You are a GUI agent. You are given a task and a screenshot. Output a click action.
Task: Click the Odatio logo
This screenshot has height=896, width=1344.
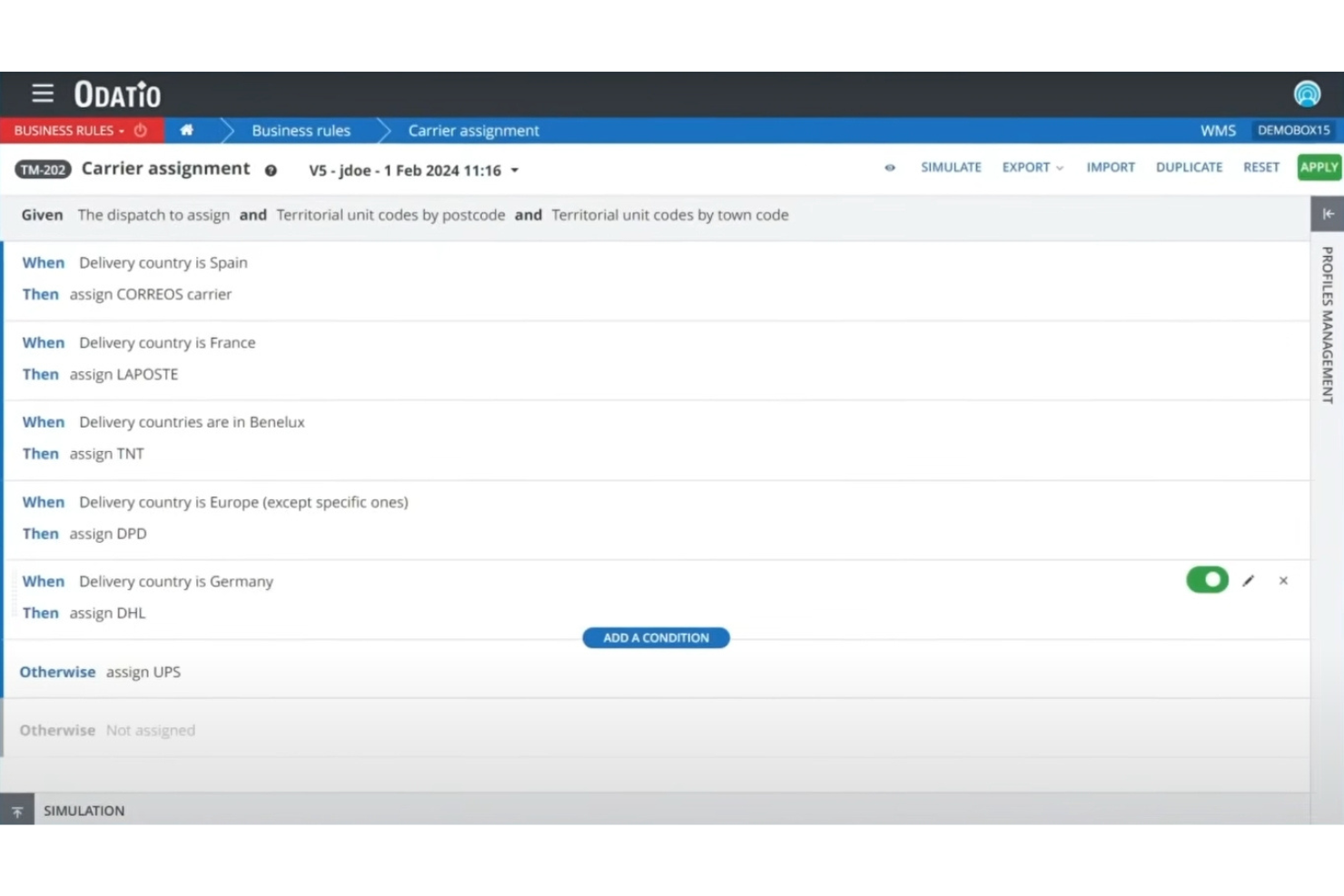click(x=116, y=94)
